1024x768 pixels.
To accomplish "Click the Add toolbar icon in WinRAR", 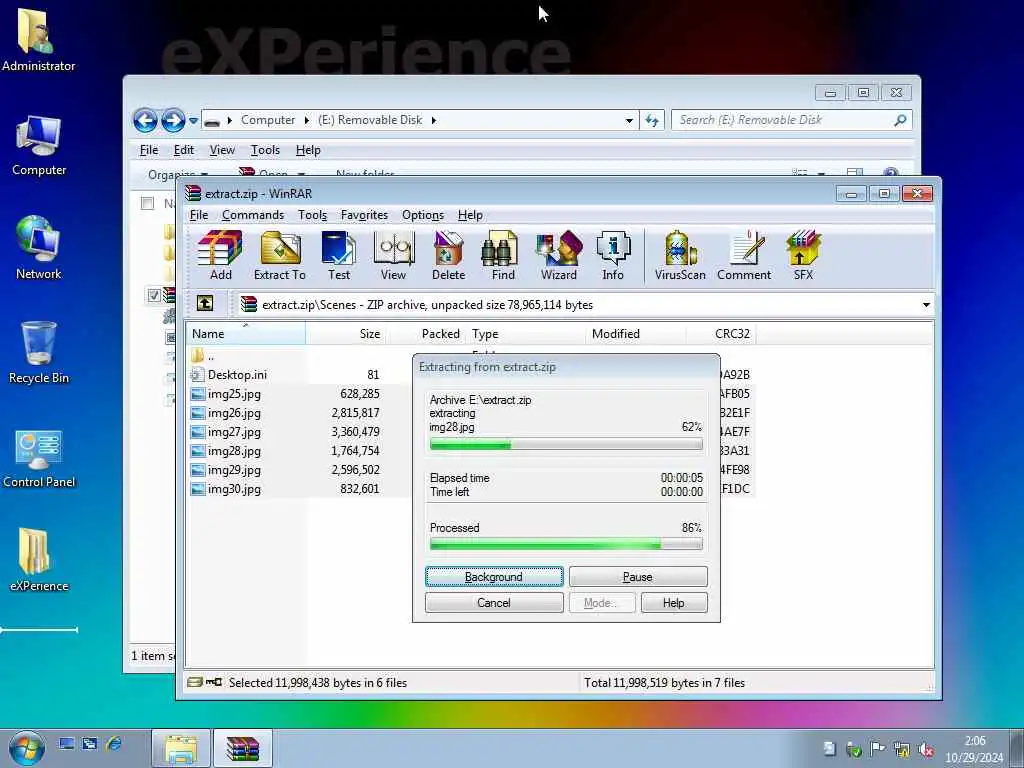I will coord(220,255).
